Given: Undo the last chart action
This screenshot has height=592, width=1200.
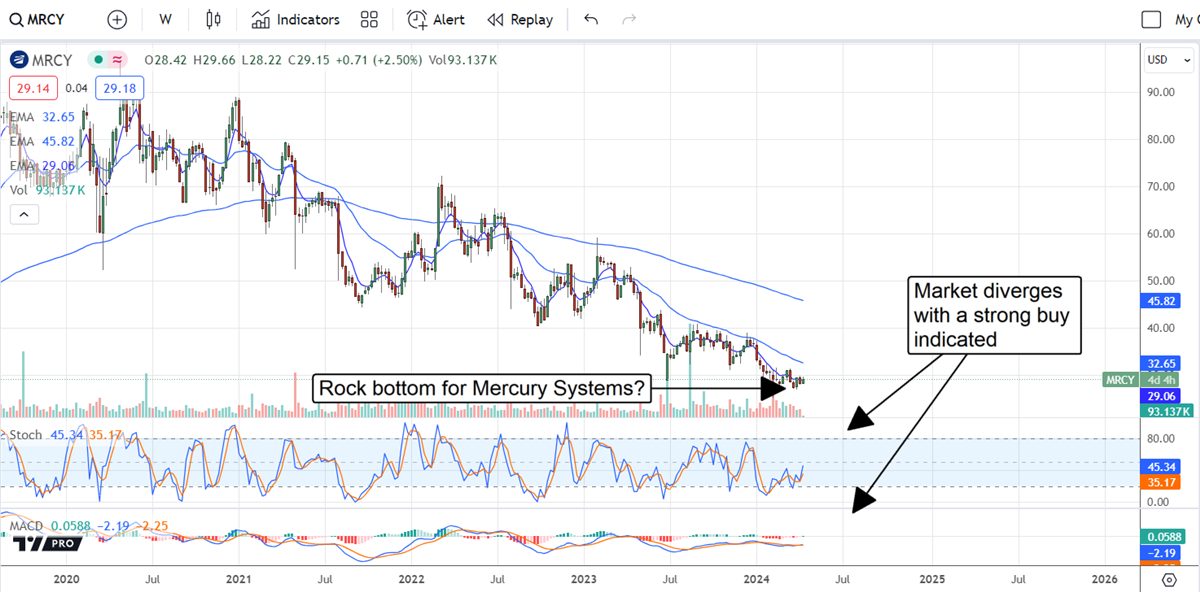Looking at the screenshot, I should tap(591, 19).
